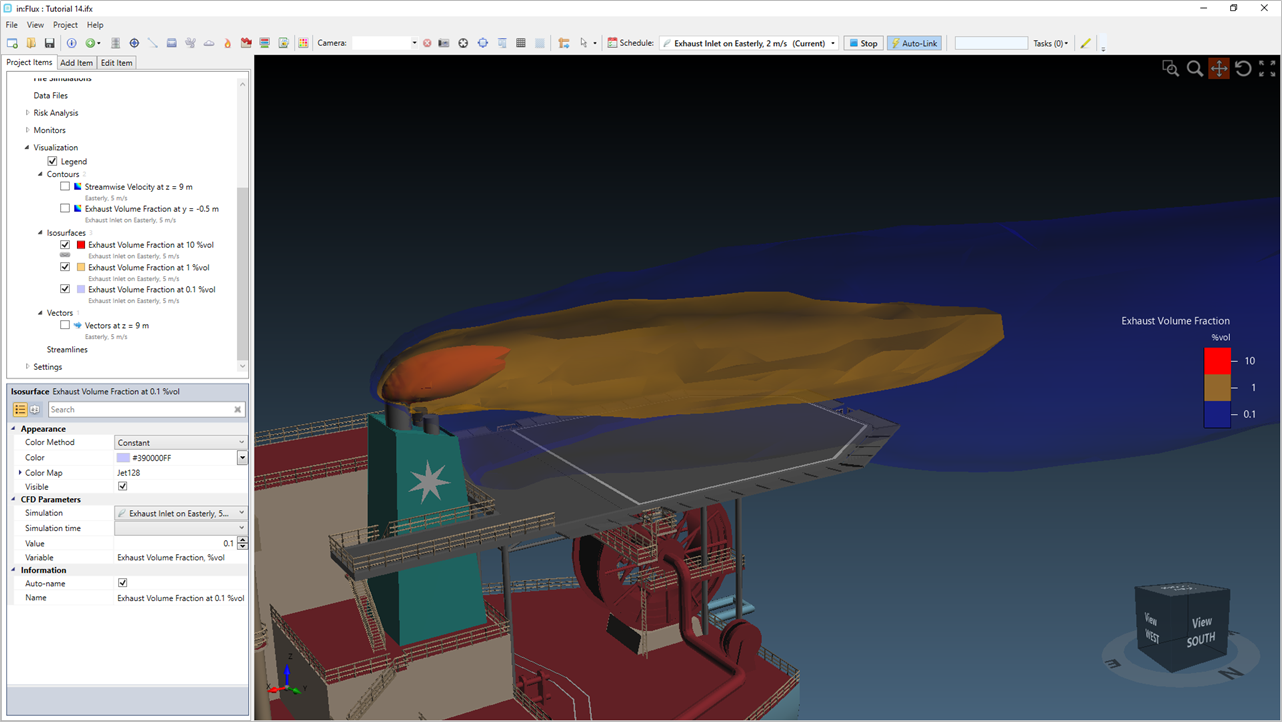Screen dimensions: 1282x722
Task: Increase the Value stepper up arrow
Action: point(242,540)
